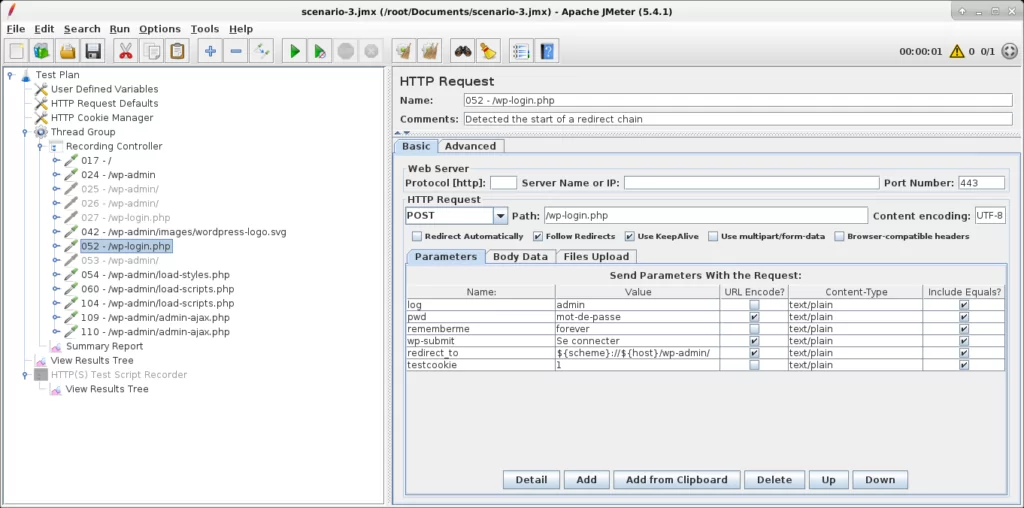Enable the Redirect Automatically checkbox
Viewport: 1024px width, 508px height.
416,237
